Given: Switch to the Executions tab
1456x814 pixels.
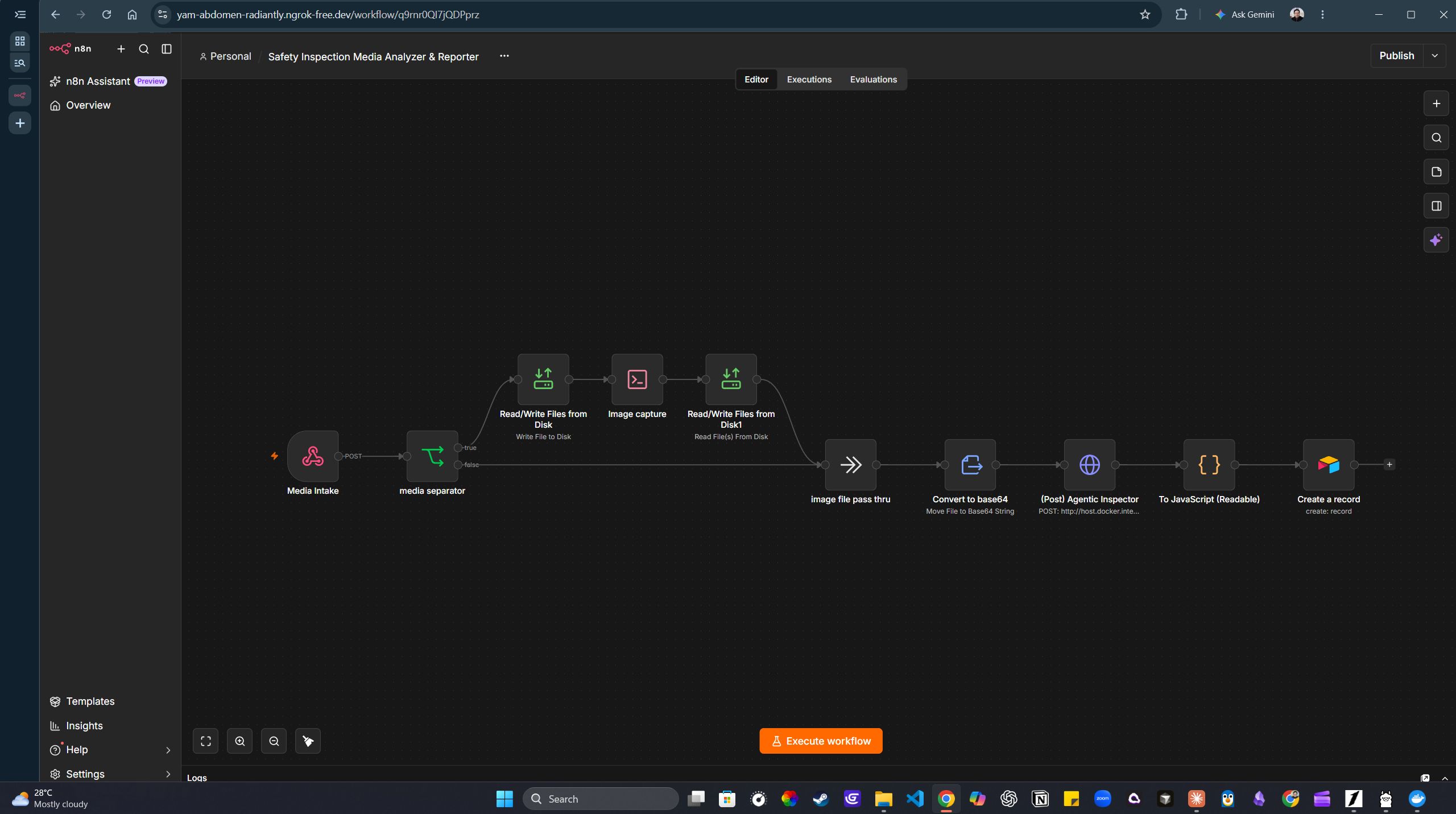Looking at the screenshot, I should click(809, 80).
